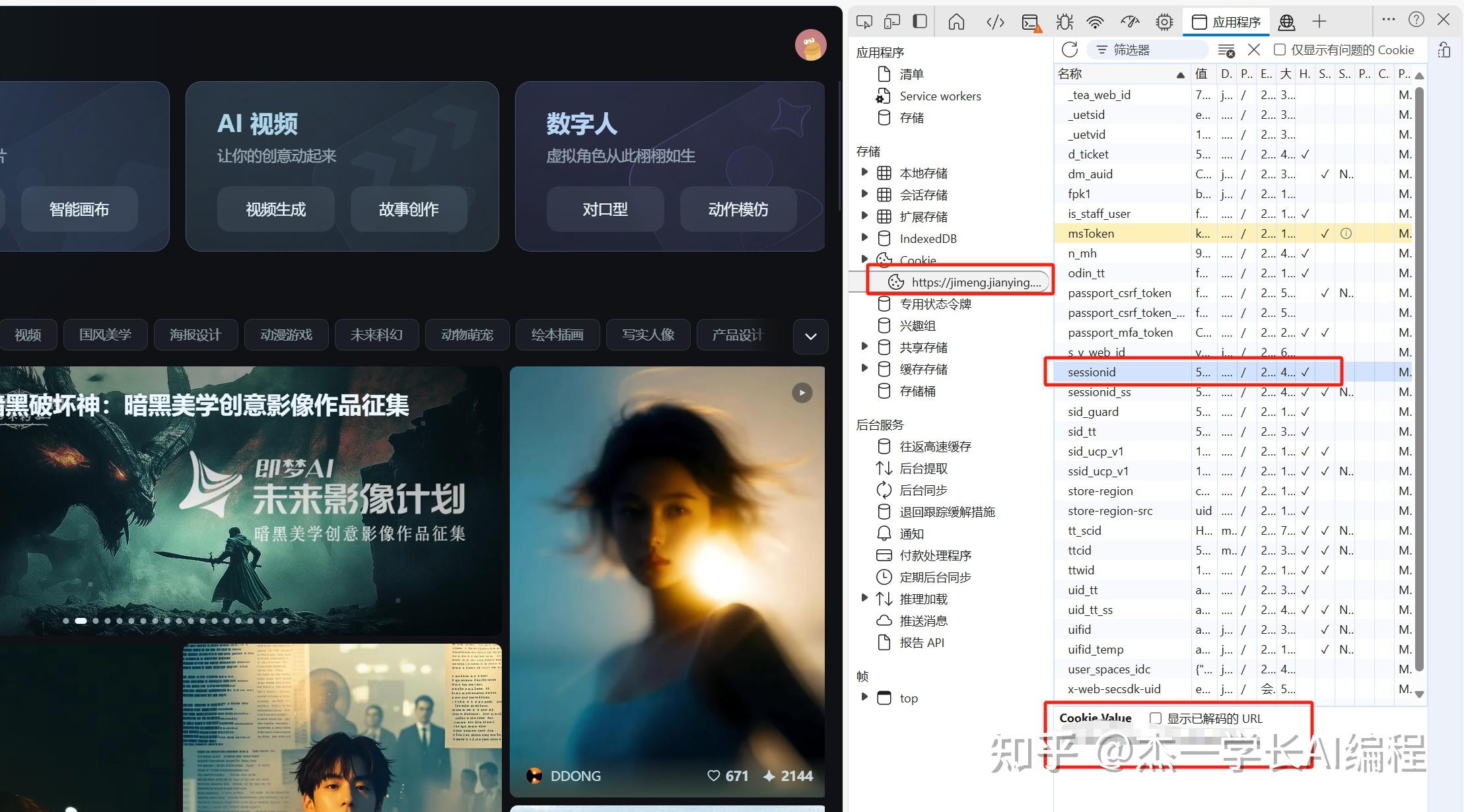Viewport: 1464px width, 812px height.
Task: Enable only show problematic Cookie checkbox
Action: pos(1279,50)
